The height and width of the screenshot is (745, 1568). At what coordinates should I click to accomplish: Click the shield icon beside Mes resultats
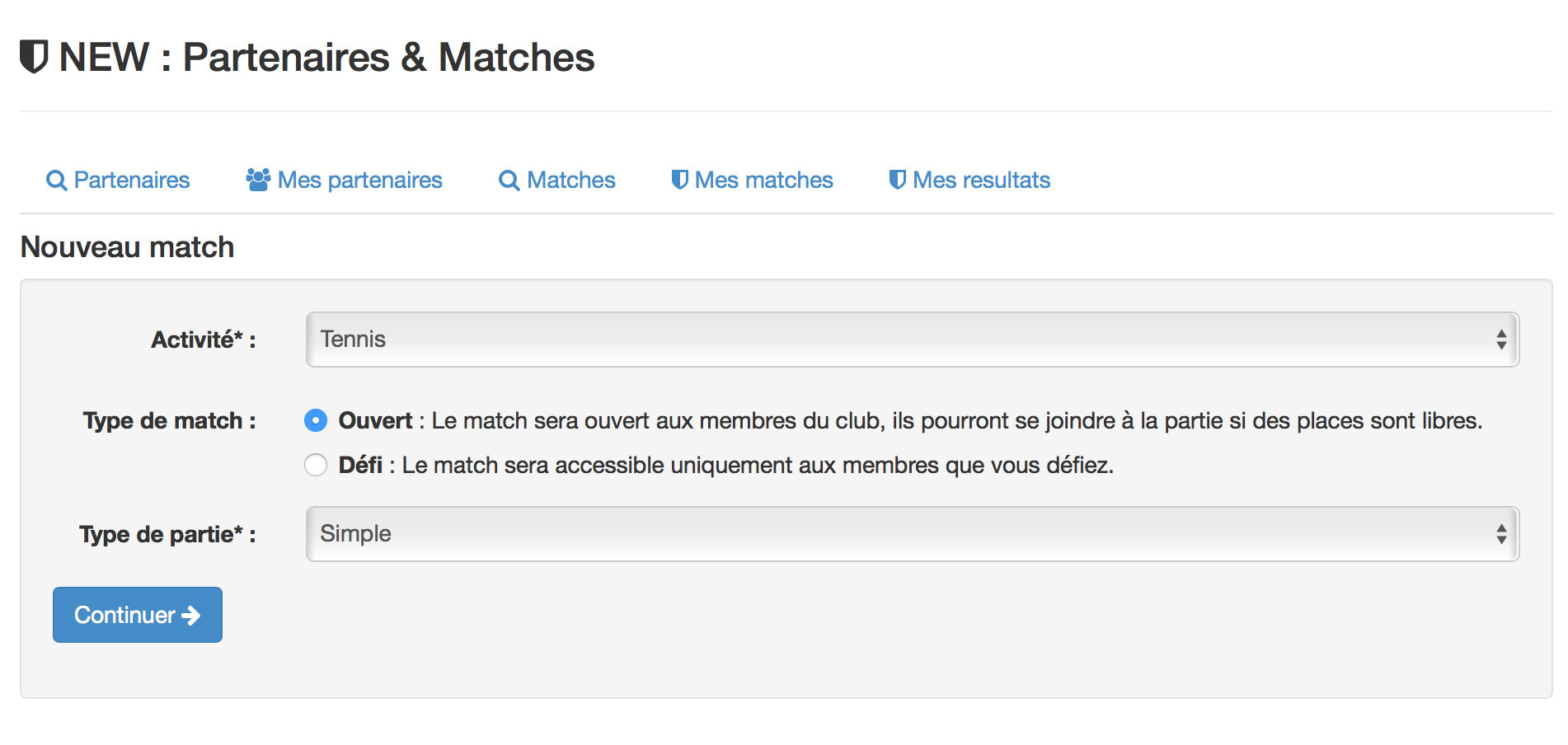point(898,180)
